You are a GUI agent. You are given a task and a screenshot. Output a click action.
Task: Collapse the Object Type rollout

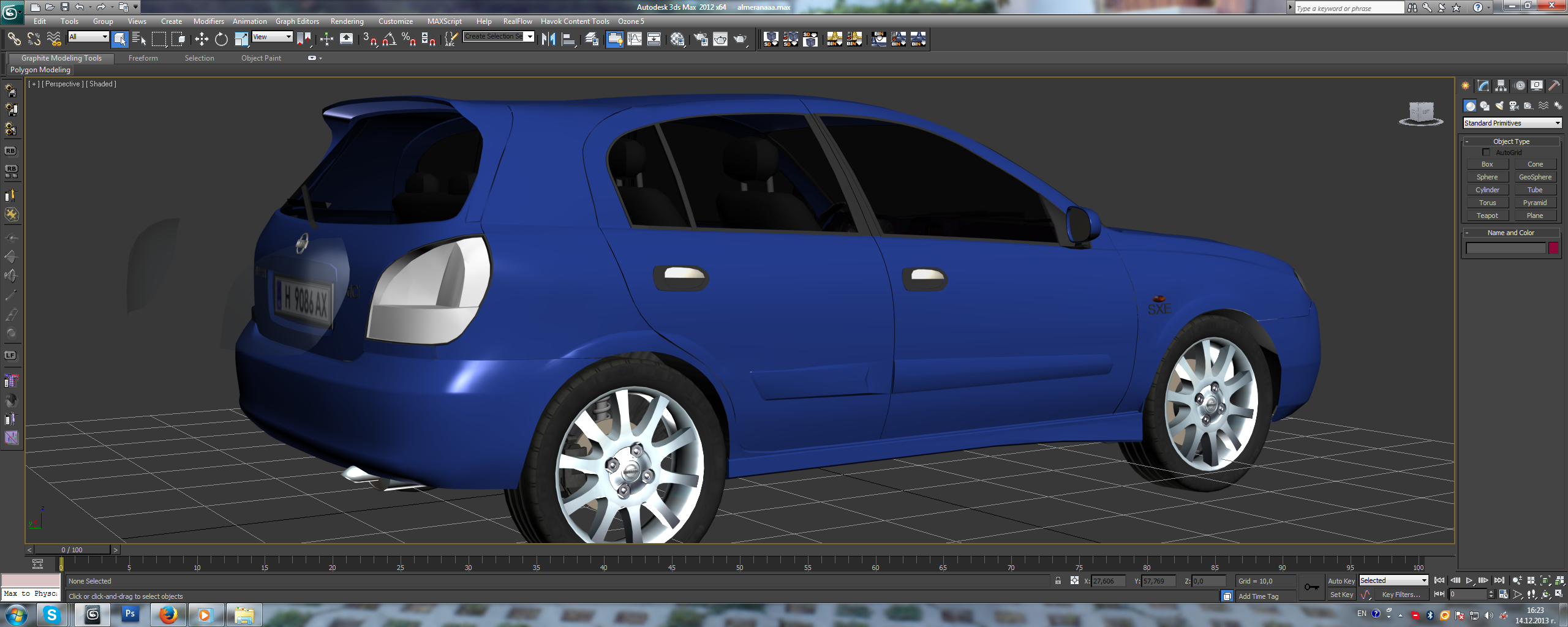1510,141
